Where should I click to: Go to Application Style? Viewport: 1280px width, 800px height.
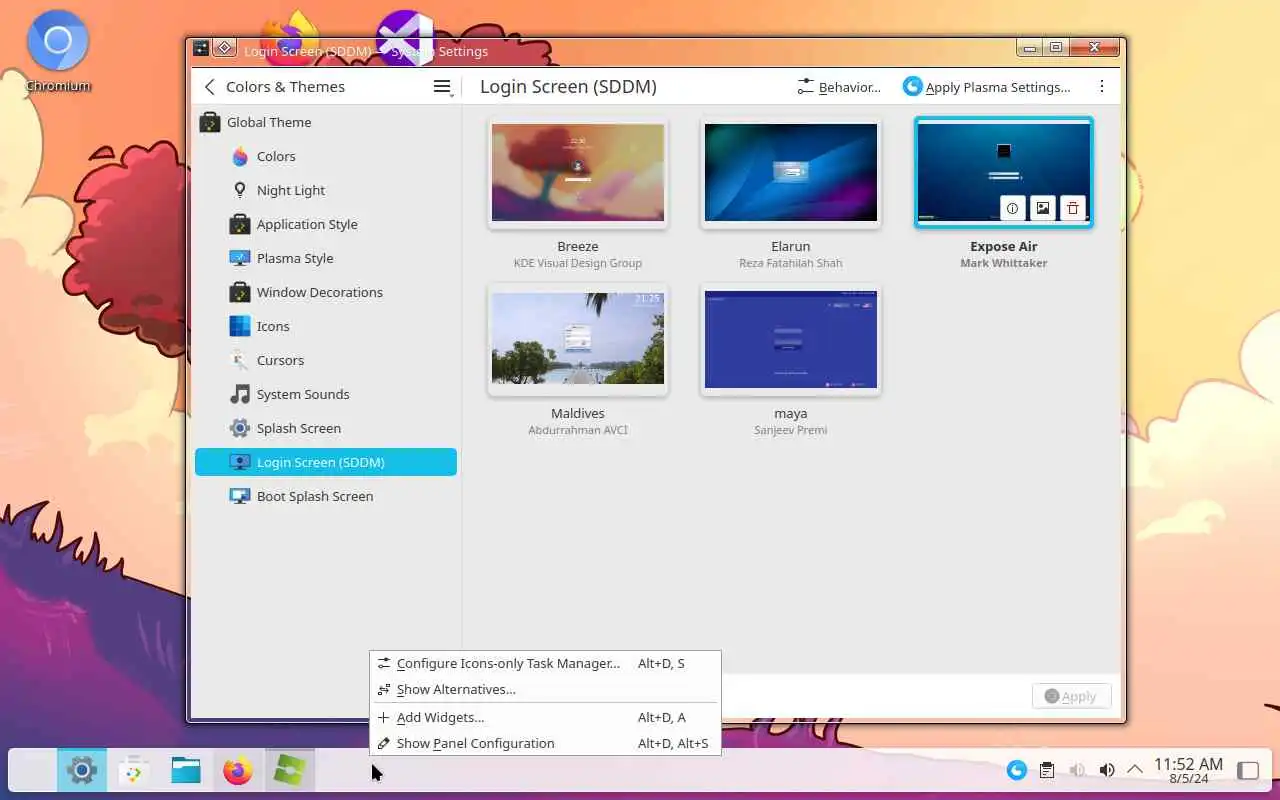tap(326, 224)
